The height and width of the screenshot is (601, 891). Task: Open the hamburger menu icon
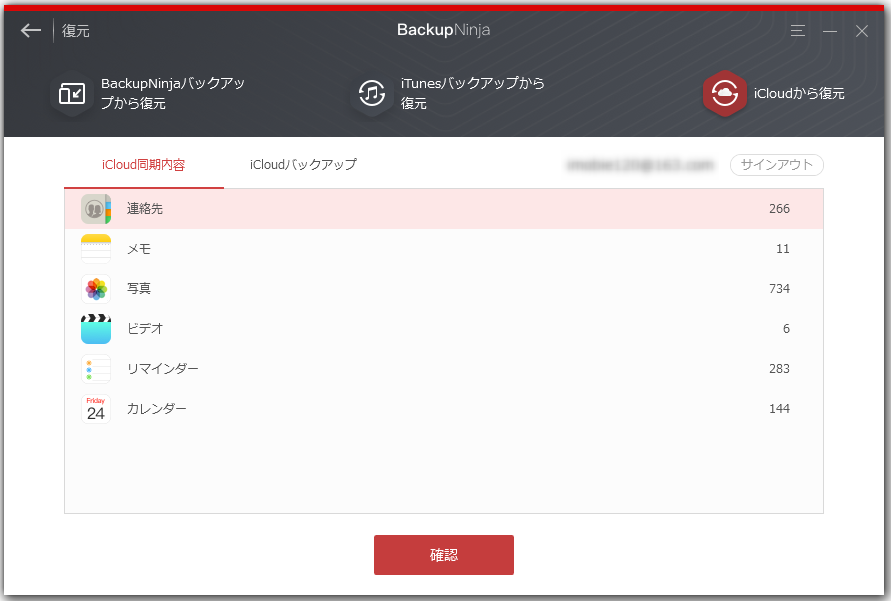[x=798, y=31]
